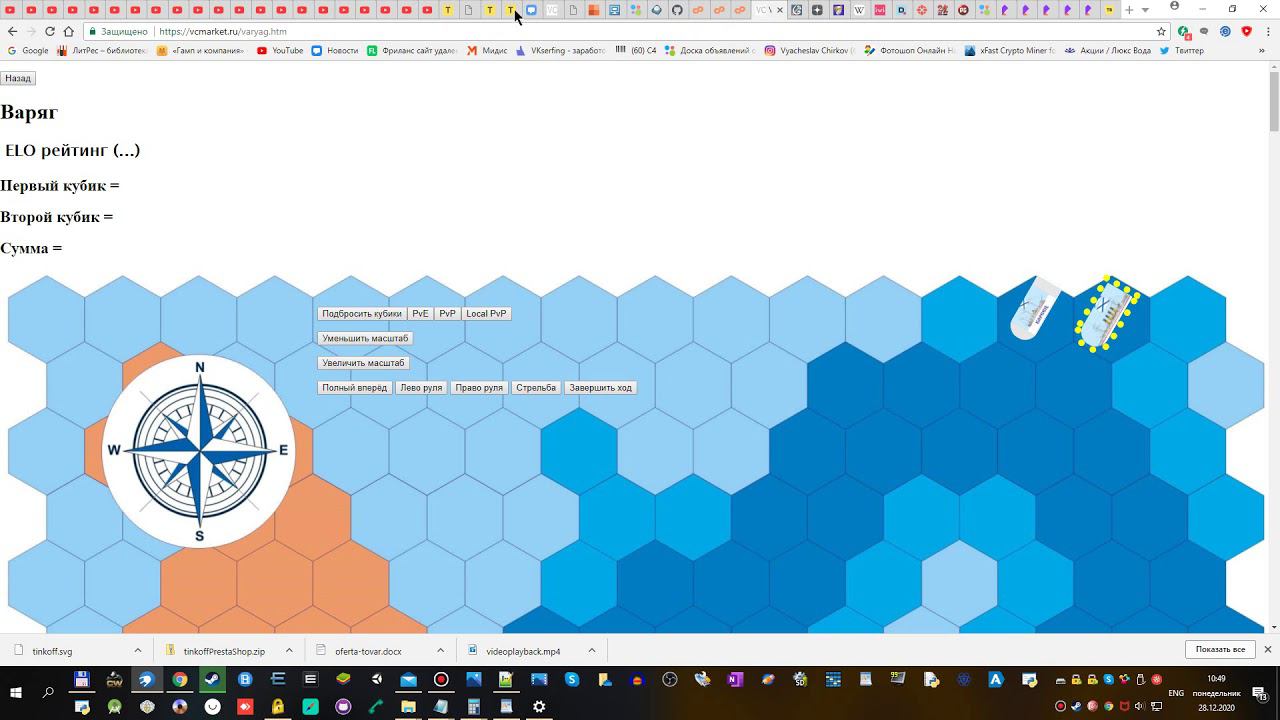
Task: Expand oferta-tovar.docx download options
Action: [x=440, y=651]
